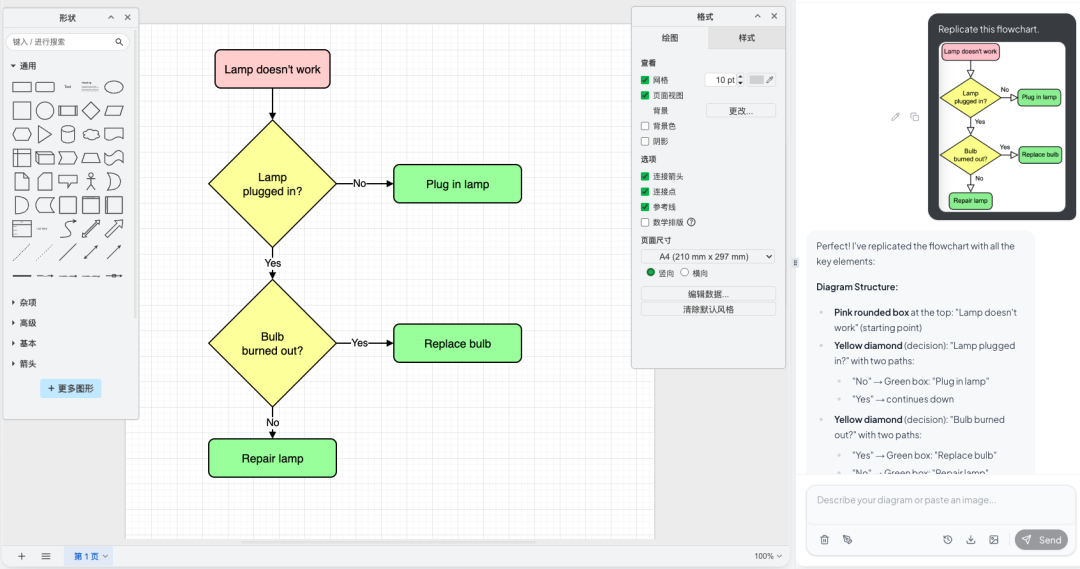
Task: Click the 清除默认风格 clear default style button
Action: (708, 309)
